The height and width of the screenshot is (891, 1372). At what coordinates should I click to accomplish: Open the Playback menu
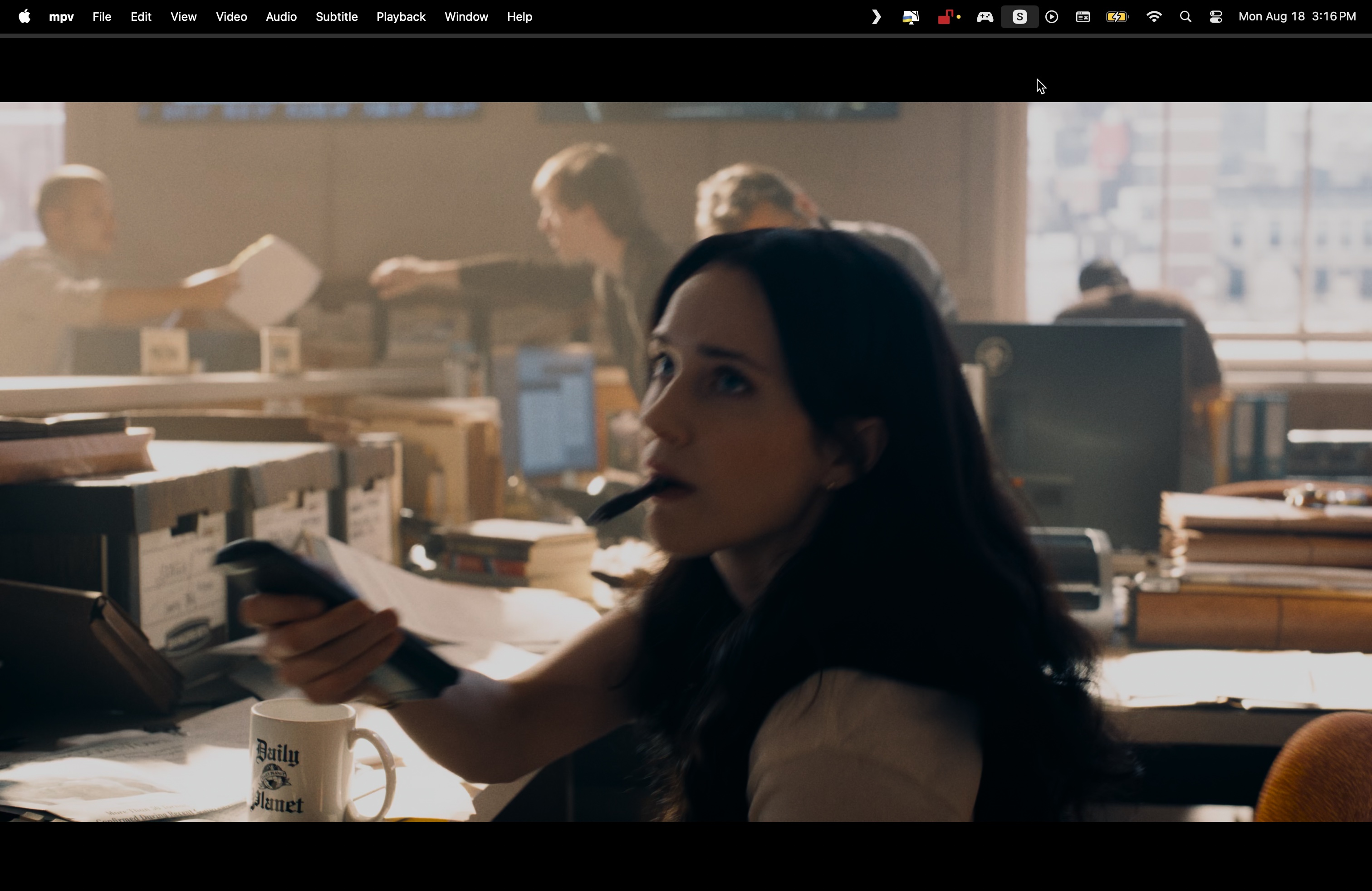pyautogui.click(x=401, y=17)
